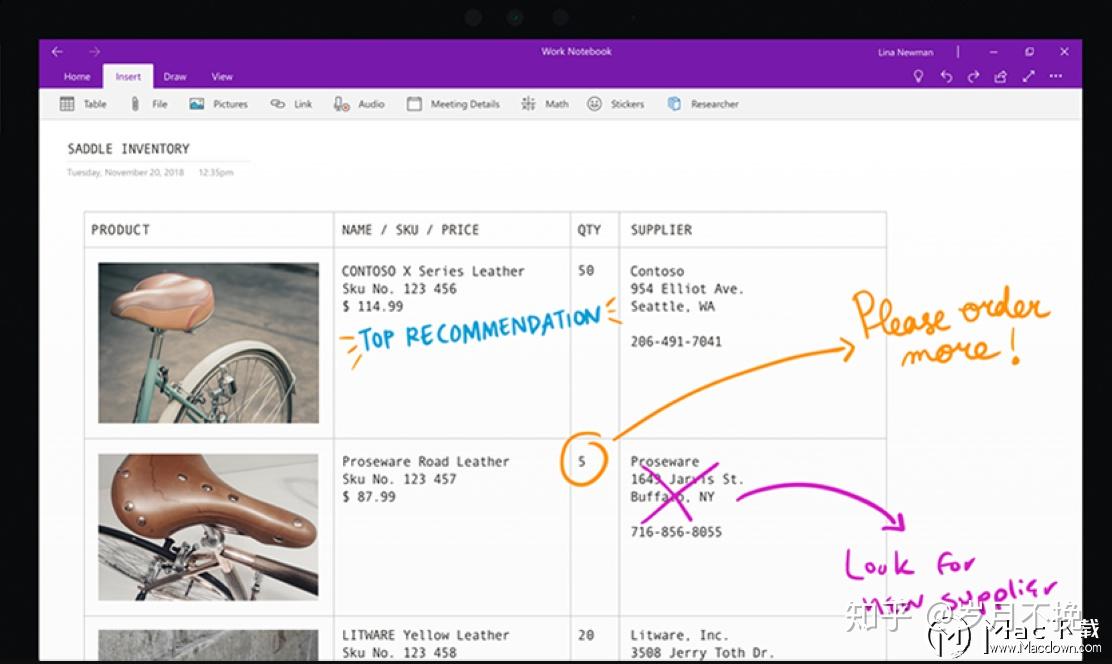Attach a File using the ribbon
Viewport: 1112px width, 664px height.
pyautogui.click(x=150, y=103)
